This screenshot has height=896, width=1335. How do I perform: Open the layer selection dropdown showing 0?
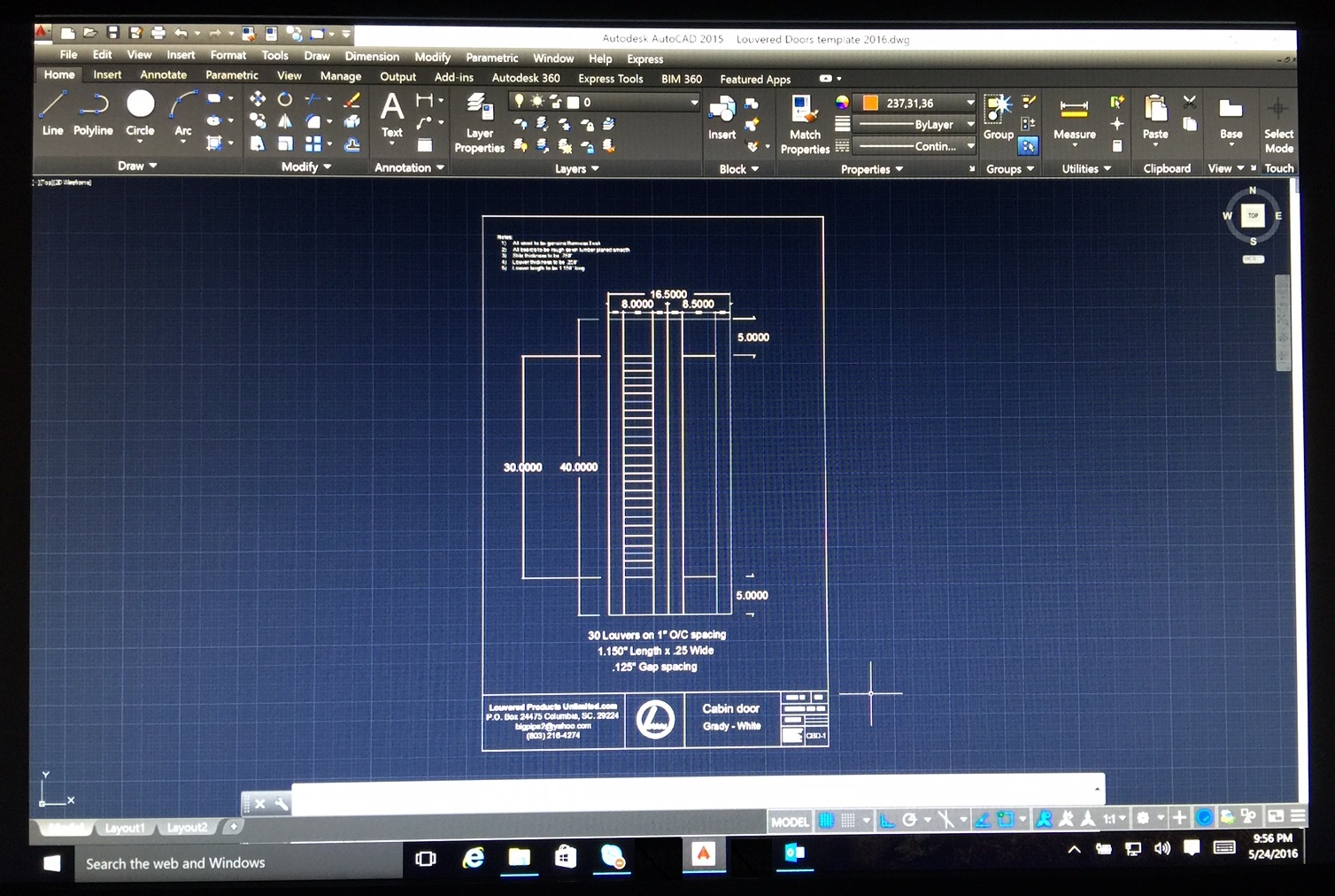[x=606, y=103]
